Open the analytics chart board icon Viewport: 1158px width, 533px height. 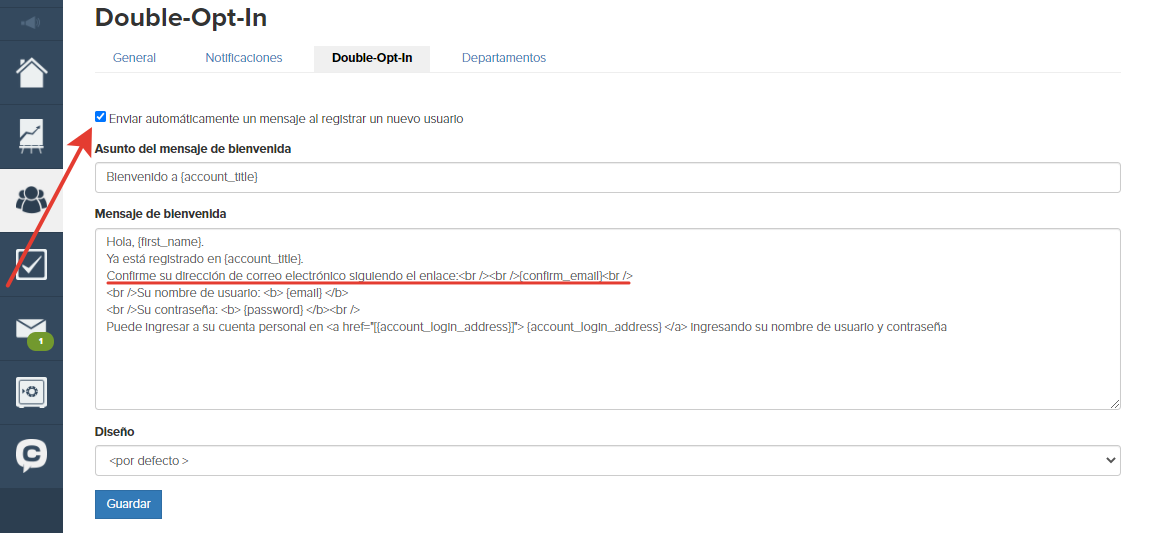(31, 137)
